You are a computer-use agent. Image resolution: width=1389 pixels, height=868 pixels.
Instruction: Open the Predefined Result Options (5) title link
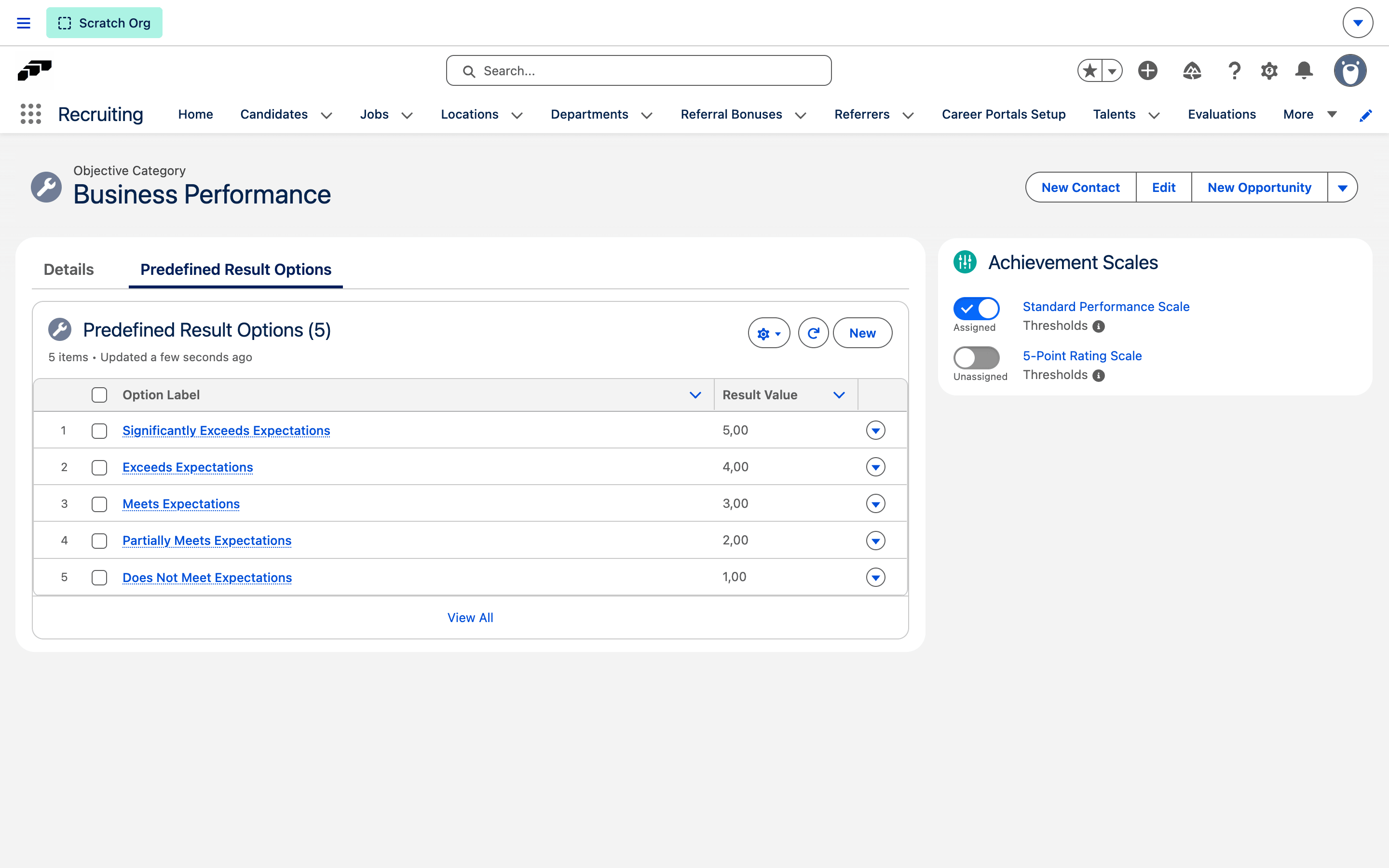click(x=206, y=330)
